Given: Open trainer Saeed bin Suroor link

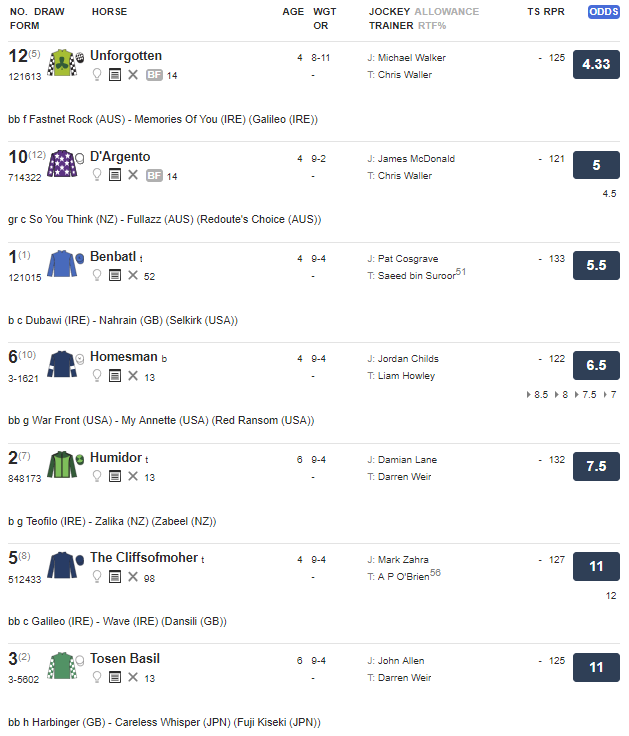Looking at the screenshot, I should coord(417,276).
